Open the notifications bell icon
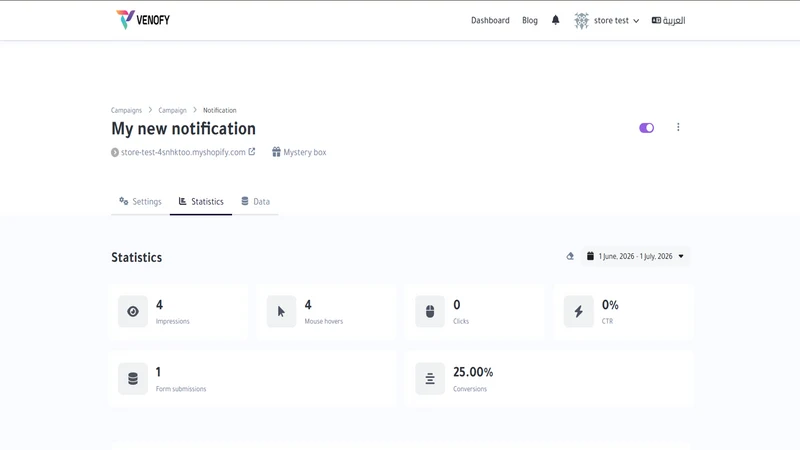 (556, 20)
